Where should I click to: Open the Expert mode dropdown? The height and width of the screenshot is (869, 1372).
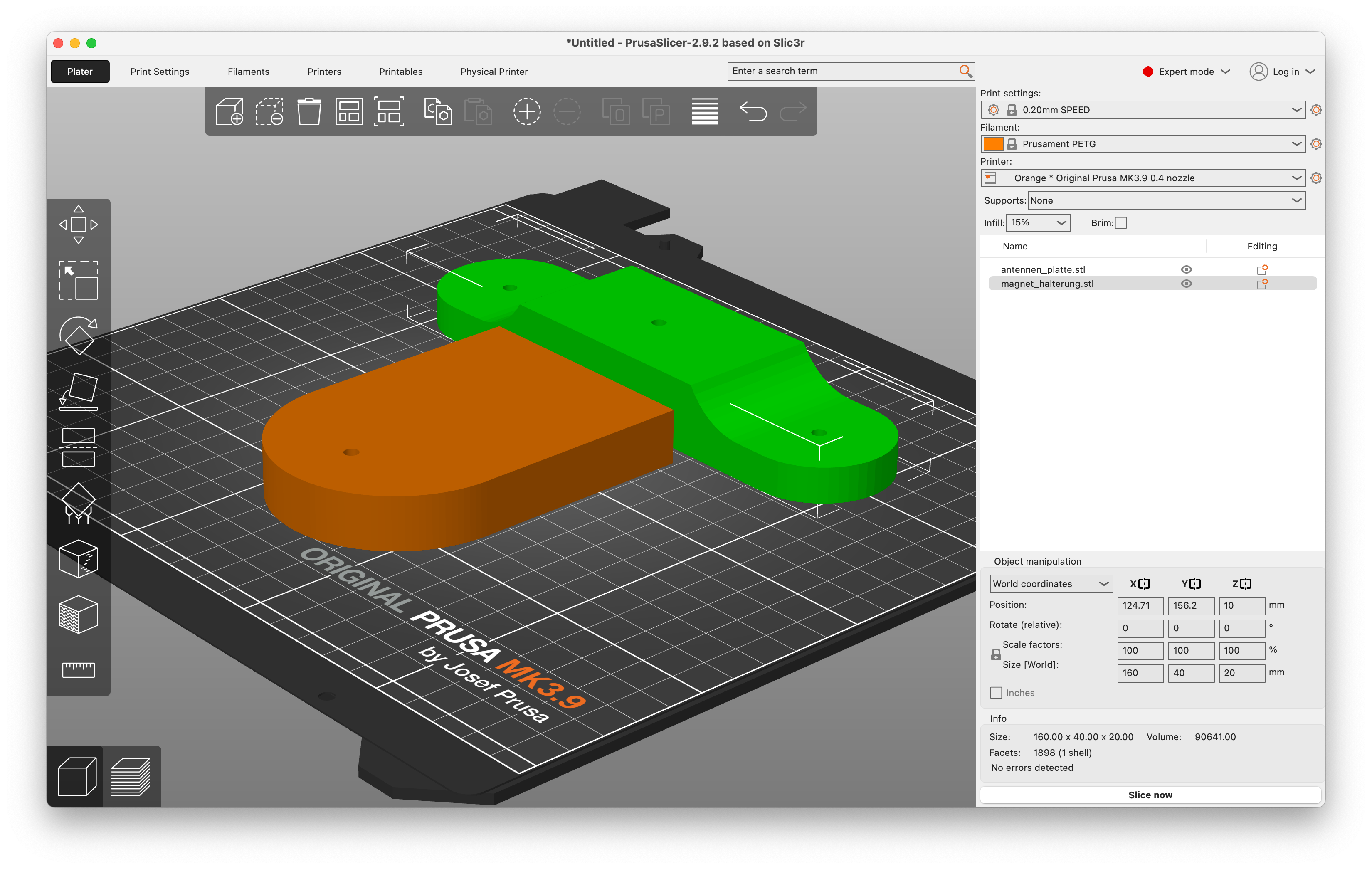coord(1186,71)
